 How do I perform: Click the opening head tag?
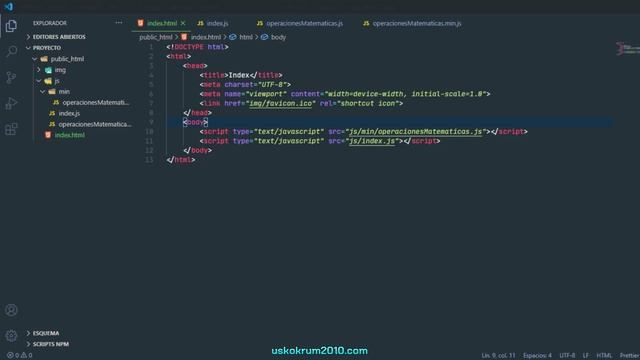click(195, 66)
